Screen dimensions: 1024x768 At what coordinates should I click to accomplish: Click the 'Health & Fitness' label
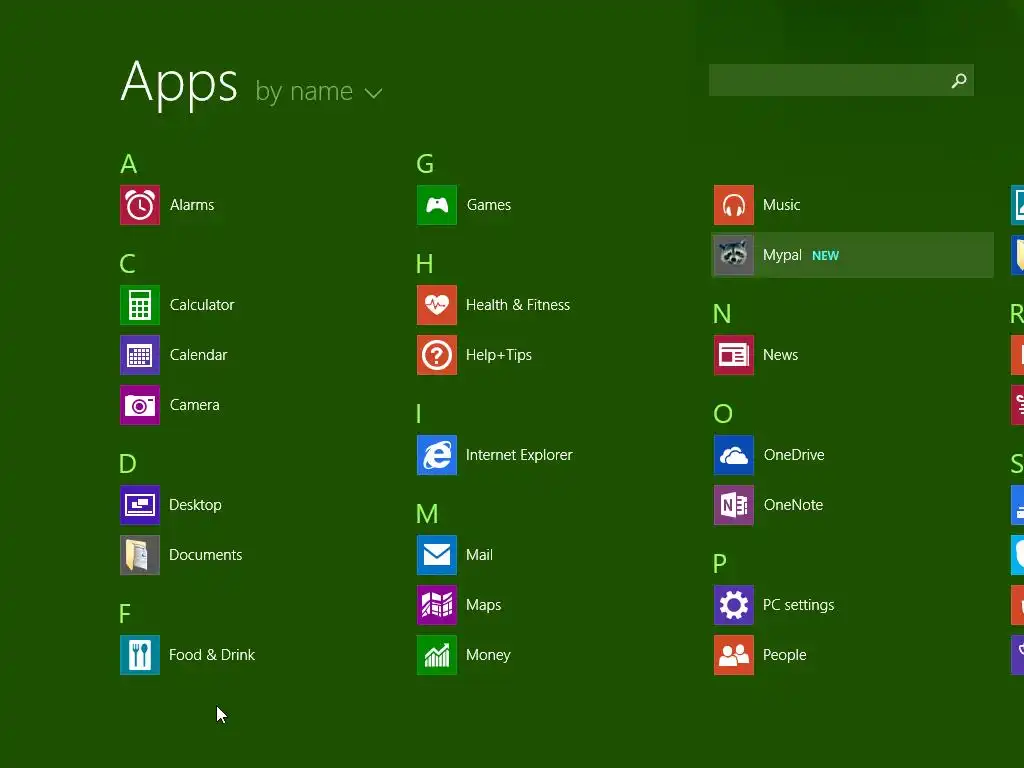pos(518,305)
